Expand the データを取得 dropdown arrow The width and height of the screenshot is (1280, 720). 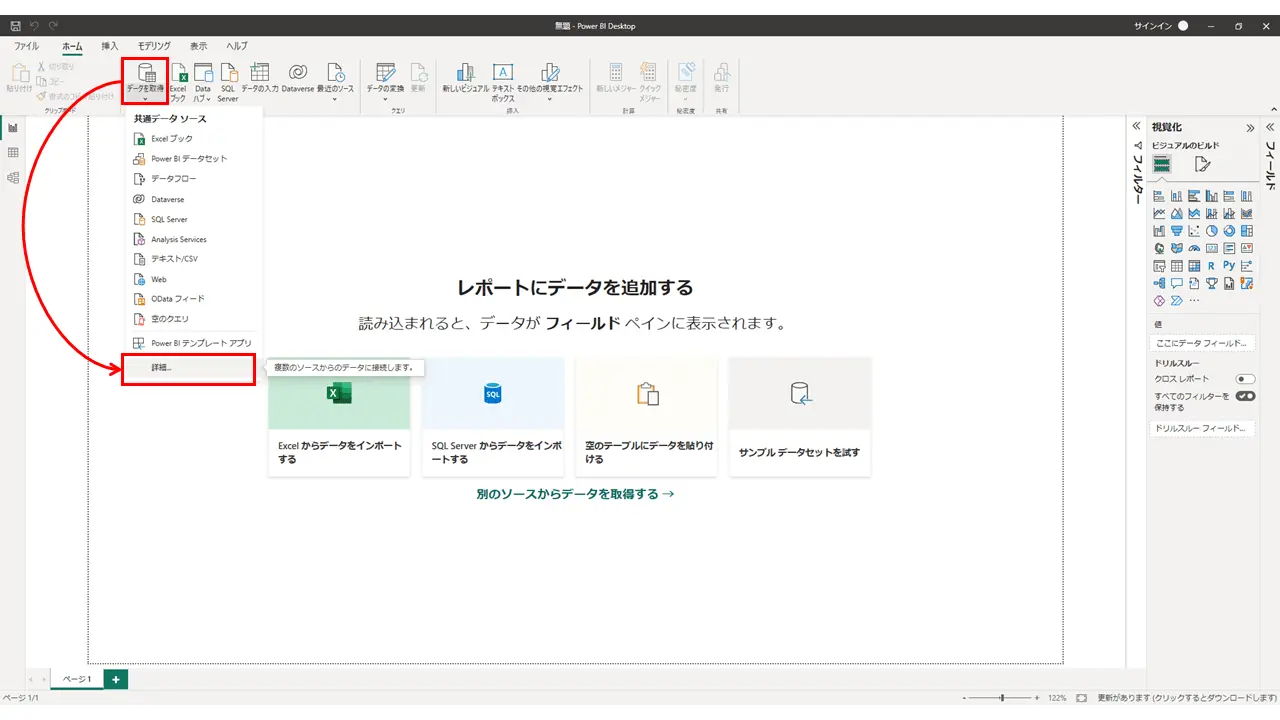click(145, 98)
